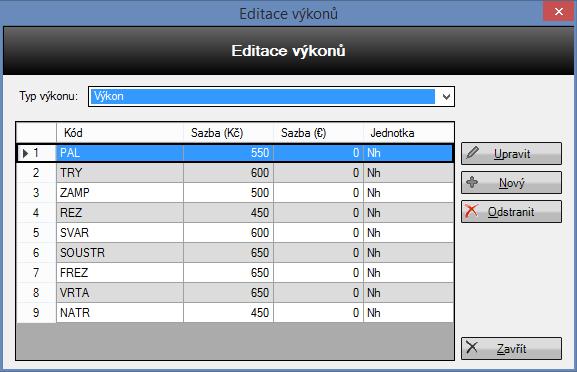Click the Nh unit in PAL row
The height and width of the screenshot is (372, 577).
[x=408, y=153]
